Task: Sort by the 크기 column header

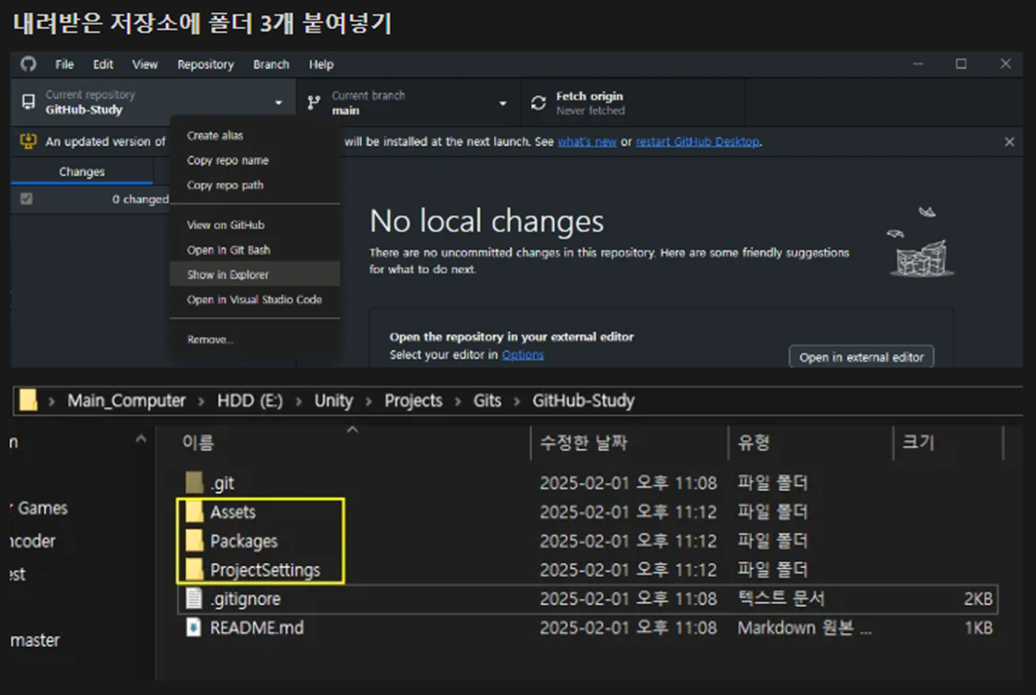Action: point(918,442)
